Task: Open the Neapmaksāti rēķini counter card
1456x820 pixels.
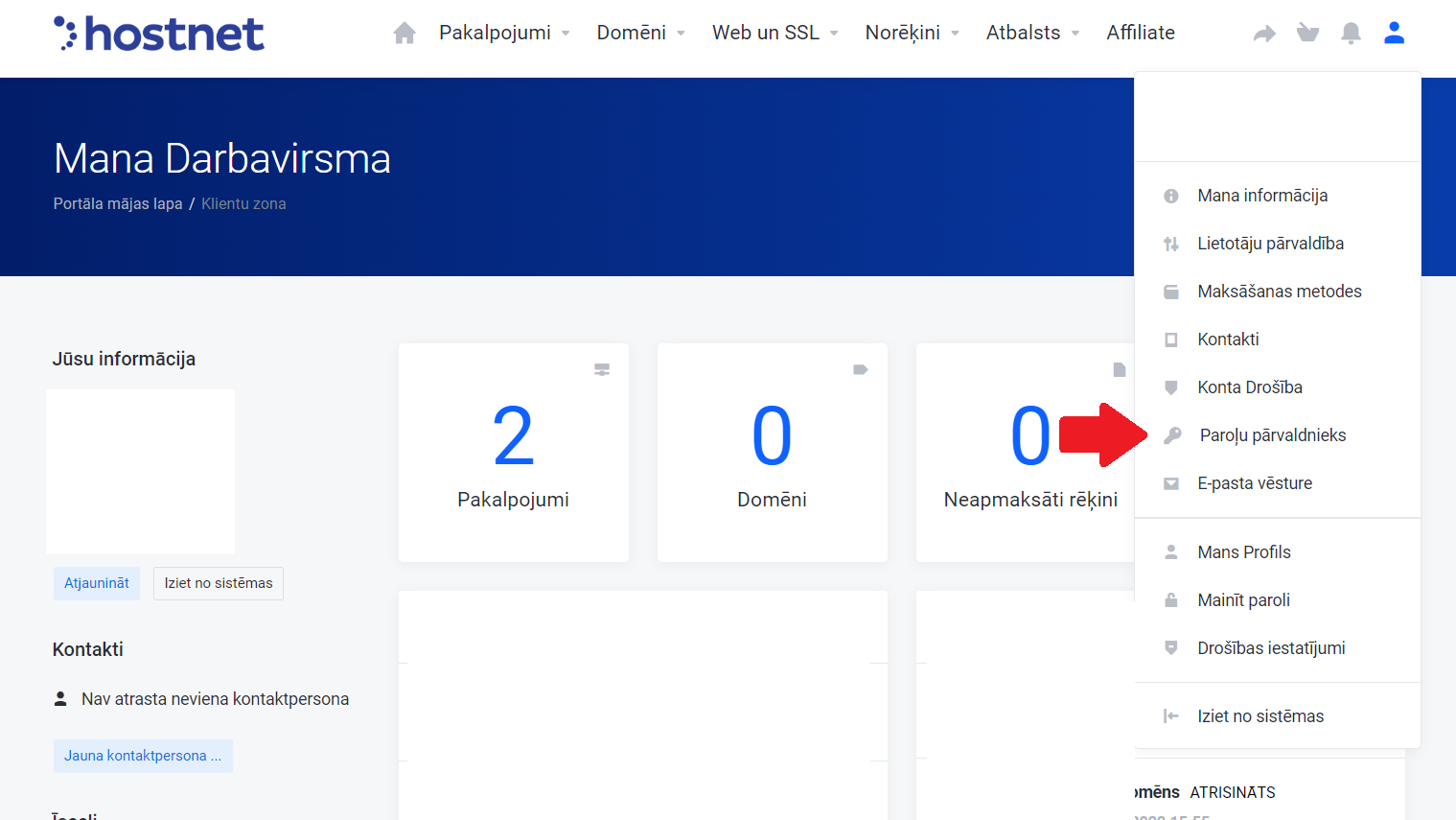Action: click(x=1026, y=453)
